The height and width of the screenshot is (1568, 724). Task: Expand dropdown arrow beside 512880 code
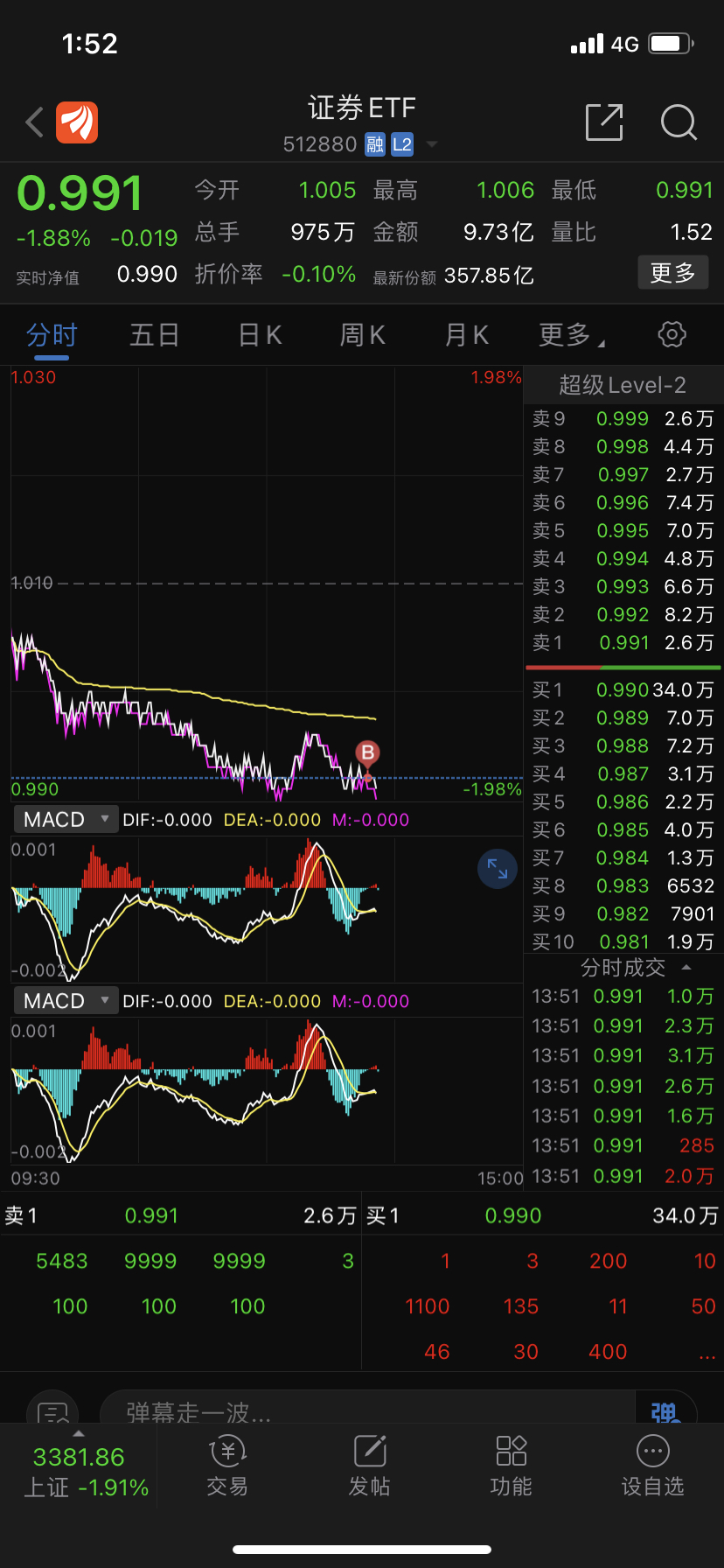click(x=431, y=144)
